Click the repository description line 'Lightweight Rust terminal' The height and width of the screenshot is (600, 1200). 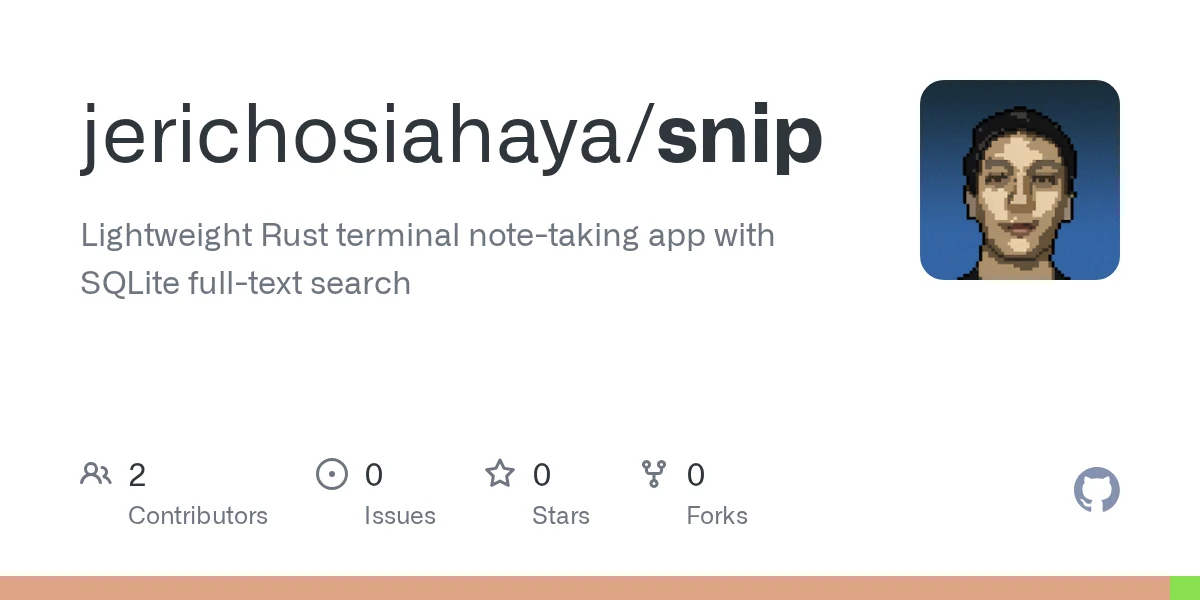[428, 236]
